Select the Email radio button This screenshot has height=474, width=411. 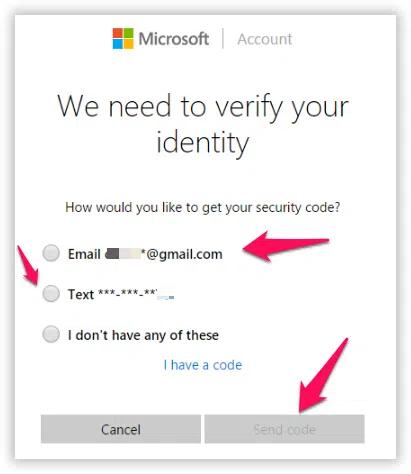click(51, 253)
